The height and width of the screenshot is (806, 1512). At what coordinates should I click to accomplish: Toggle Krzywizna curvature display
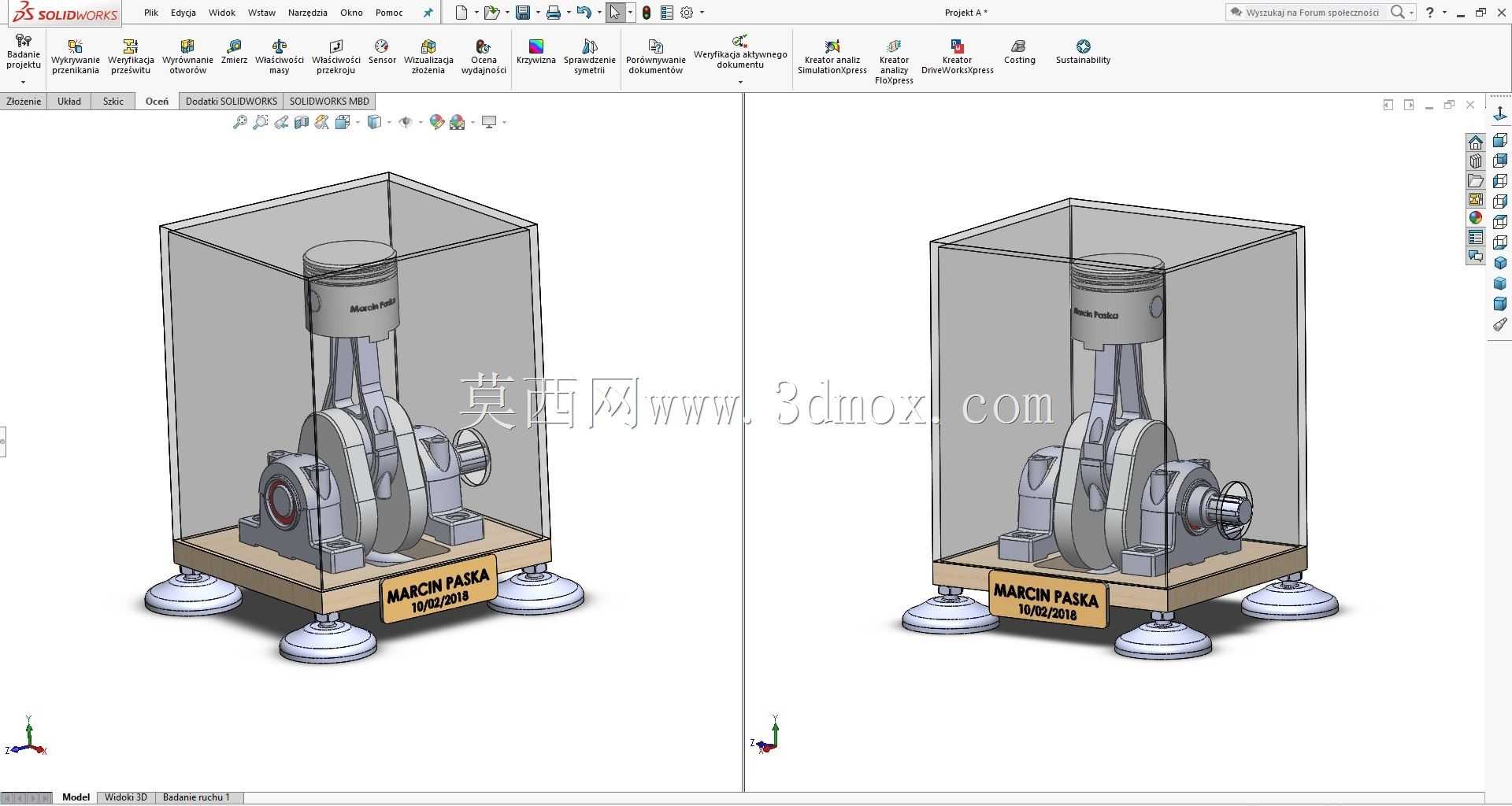click(536, 52)
